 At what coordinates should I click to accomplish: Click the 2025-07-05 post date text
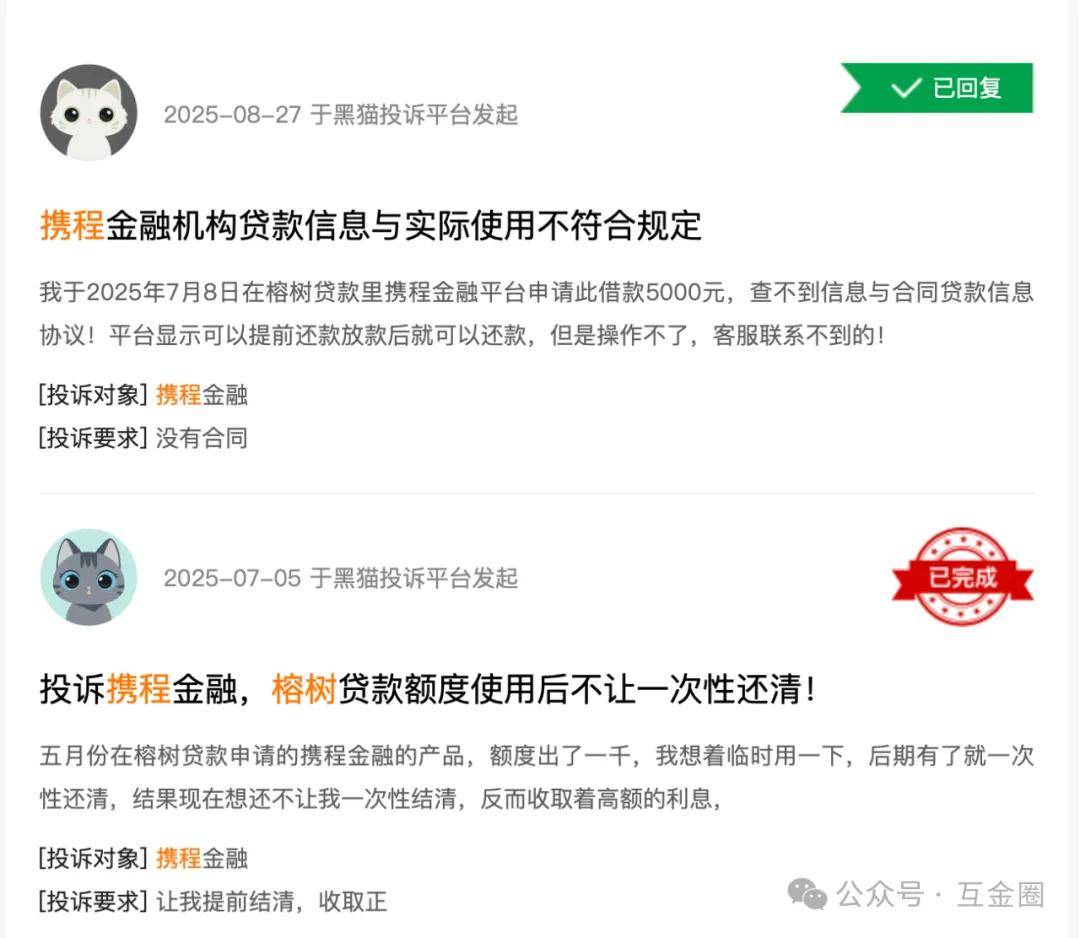pyautogui.click(x=233, y=578)
